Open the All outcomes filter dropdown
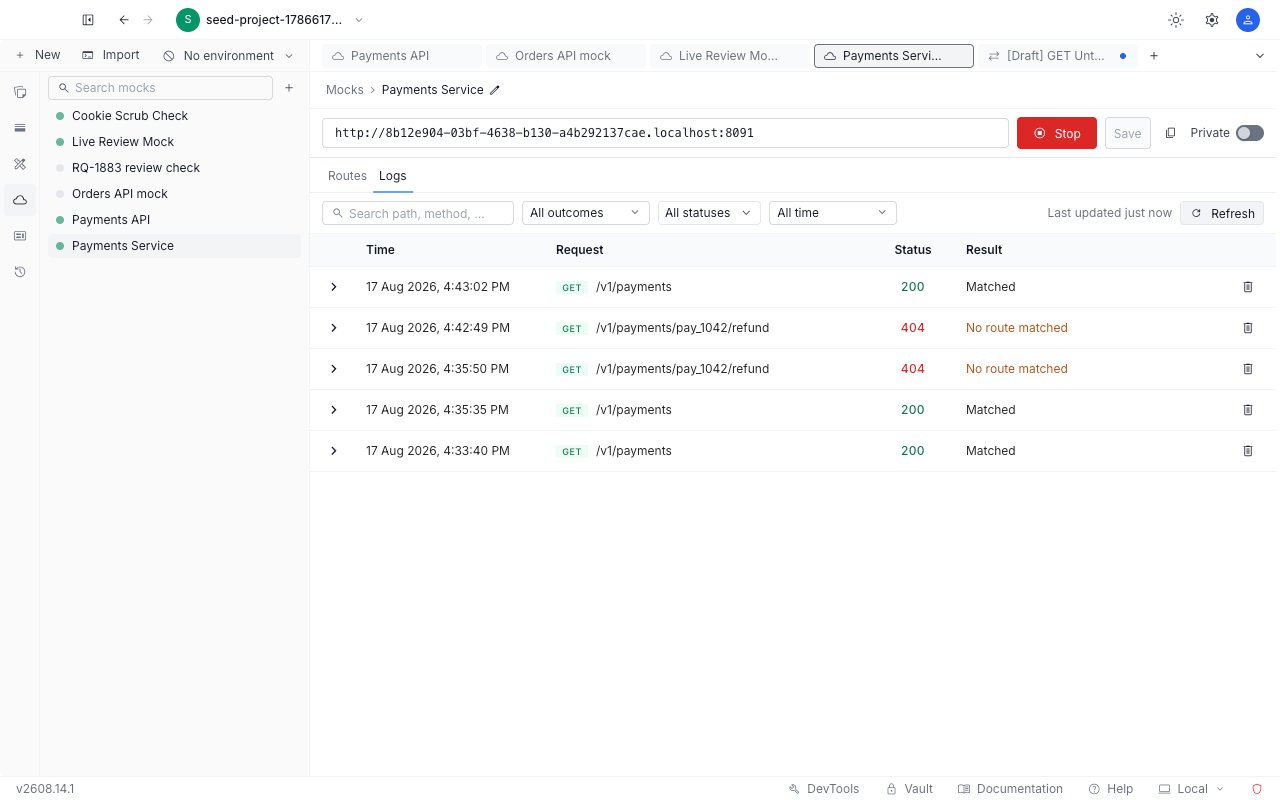 pos(586,213)
